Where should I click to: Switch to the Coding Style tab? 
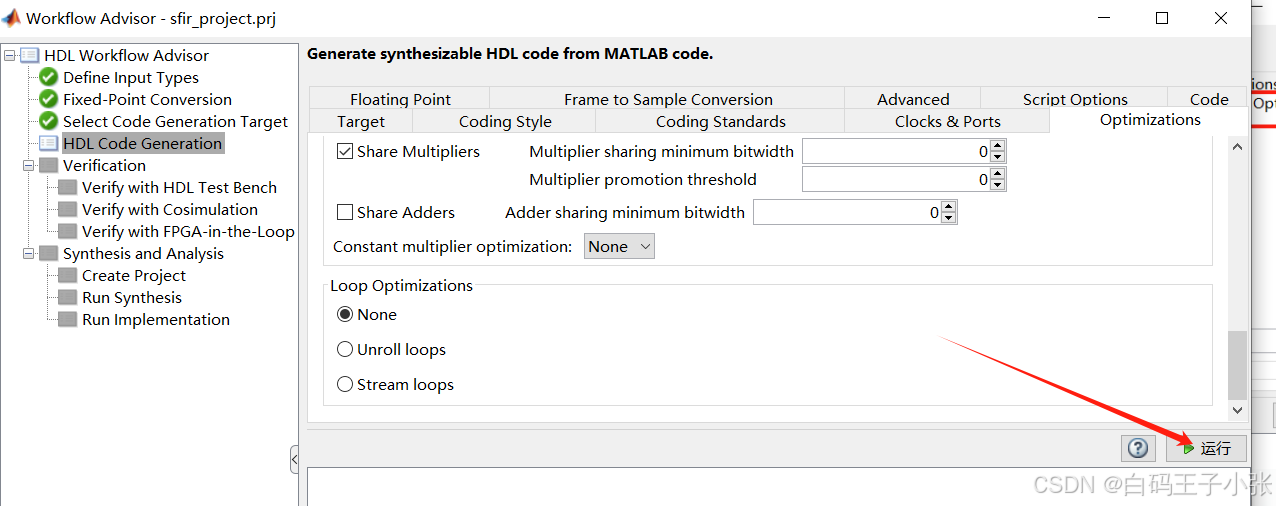505,121
